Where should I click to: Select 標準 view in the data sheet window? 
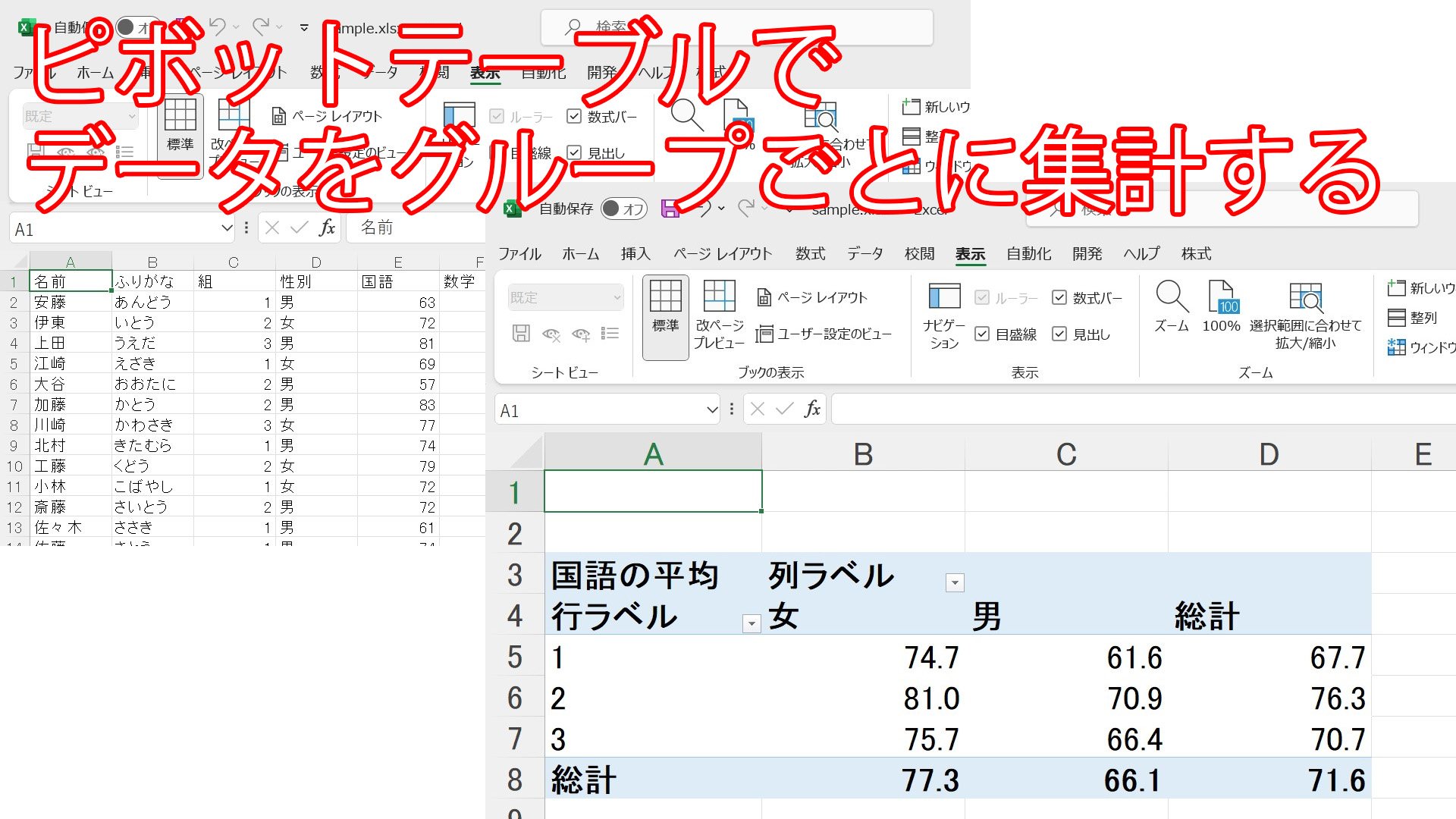pyautogui.click(x=180, y=135)
